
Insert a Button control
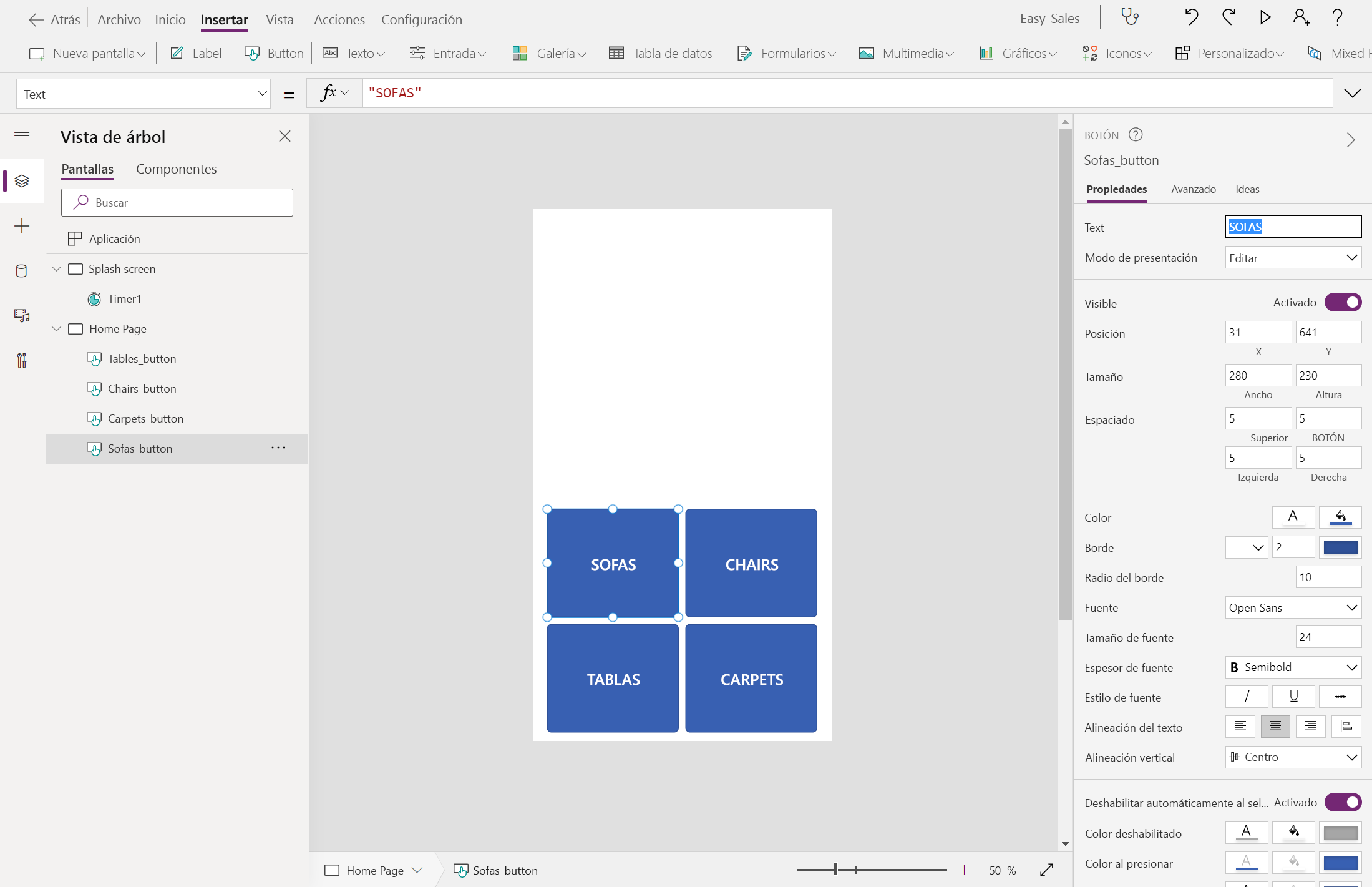(274, 53)
